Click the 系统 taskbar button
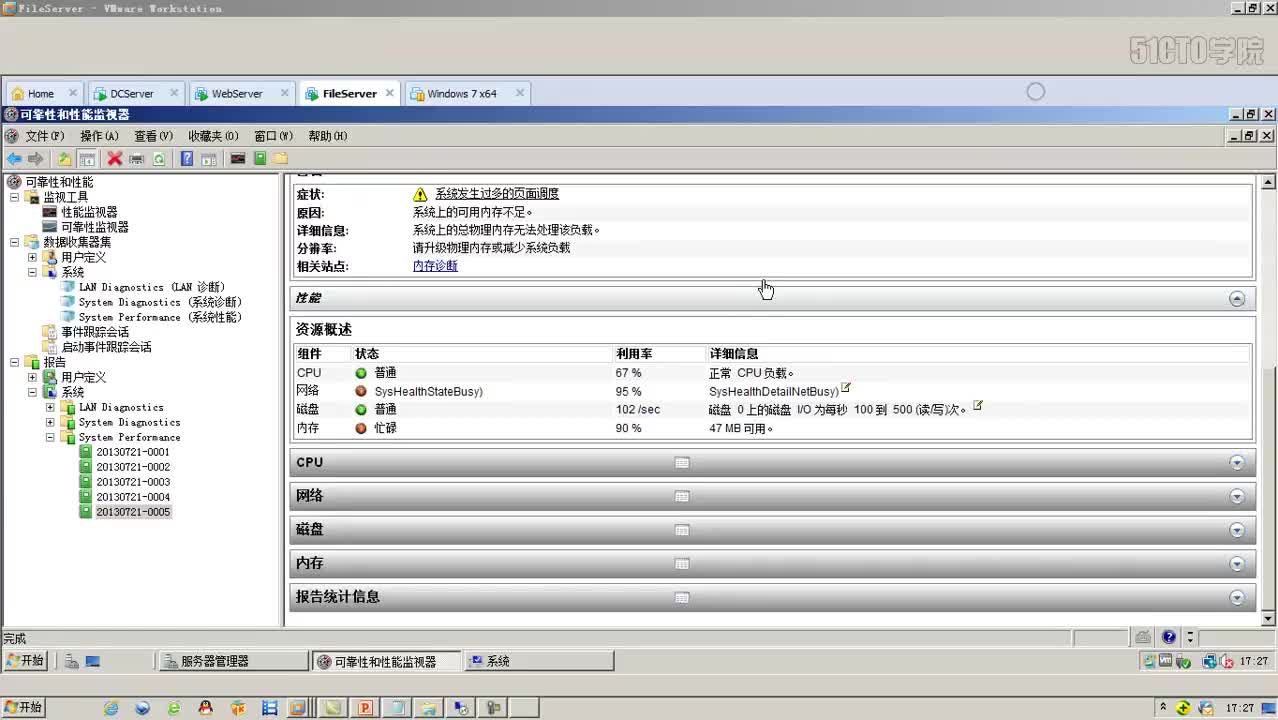The height and width of the screenshot is (720, 1278). pos(540,661)
